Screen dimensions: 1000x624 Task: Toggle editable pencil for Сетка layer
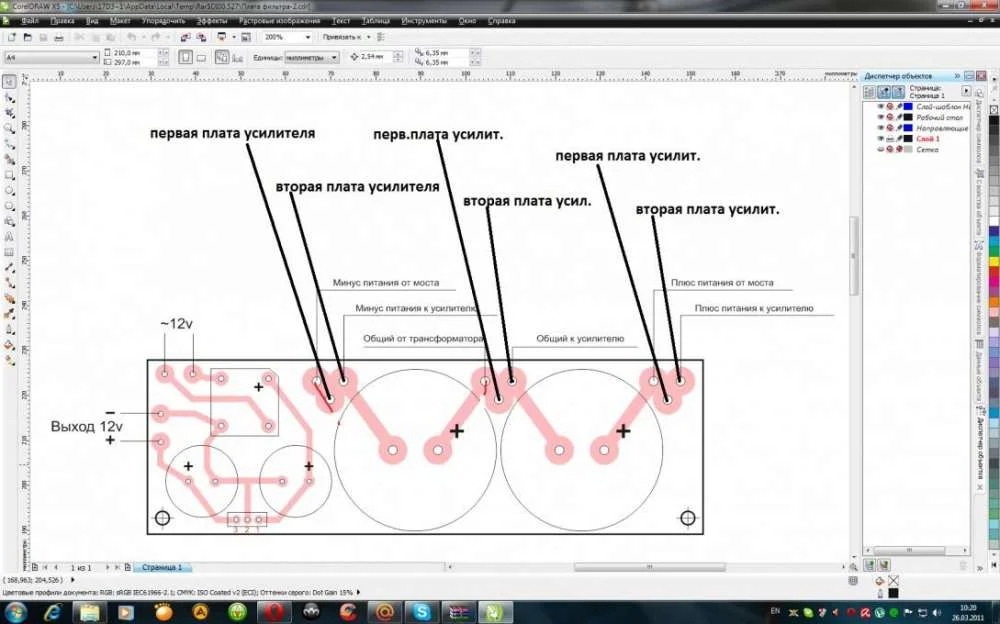(x=899, y=149)
